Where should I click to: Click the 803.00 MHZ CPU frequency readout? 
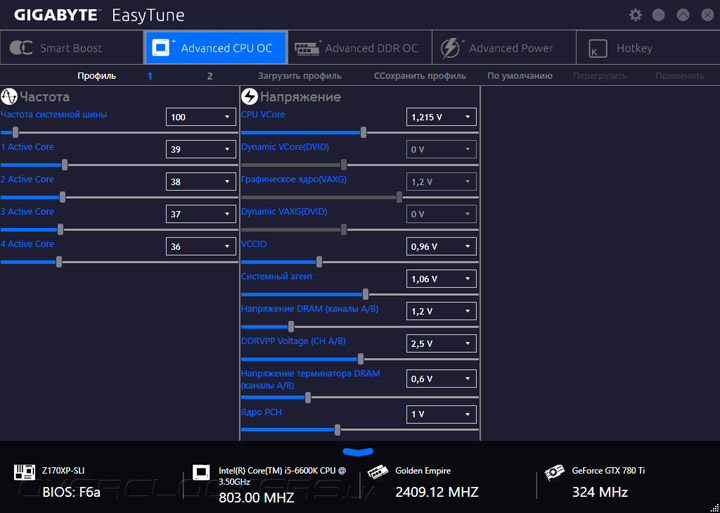click(x=256, y=497)
